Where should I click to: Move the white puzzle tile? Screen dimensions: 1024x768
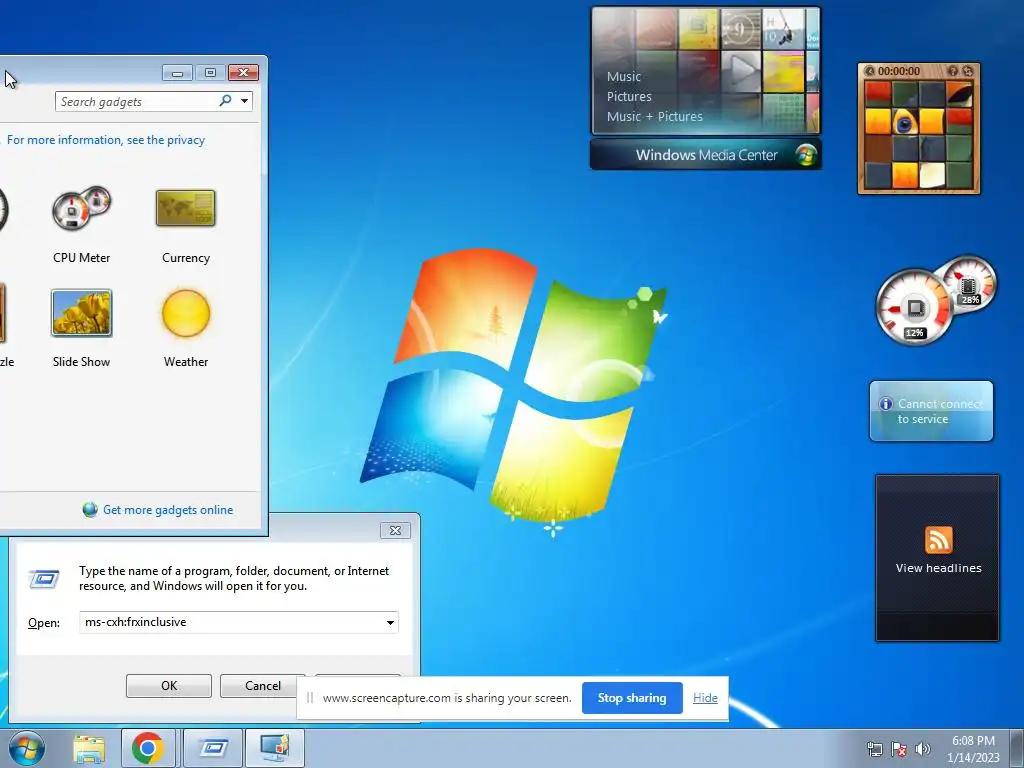(931, 175)
